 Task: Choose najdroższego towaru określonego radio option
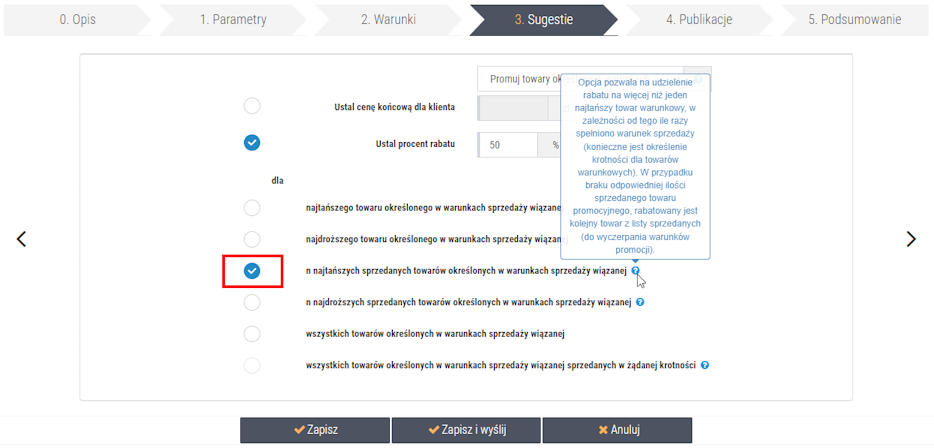252,239
